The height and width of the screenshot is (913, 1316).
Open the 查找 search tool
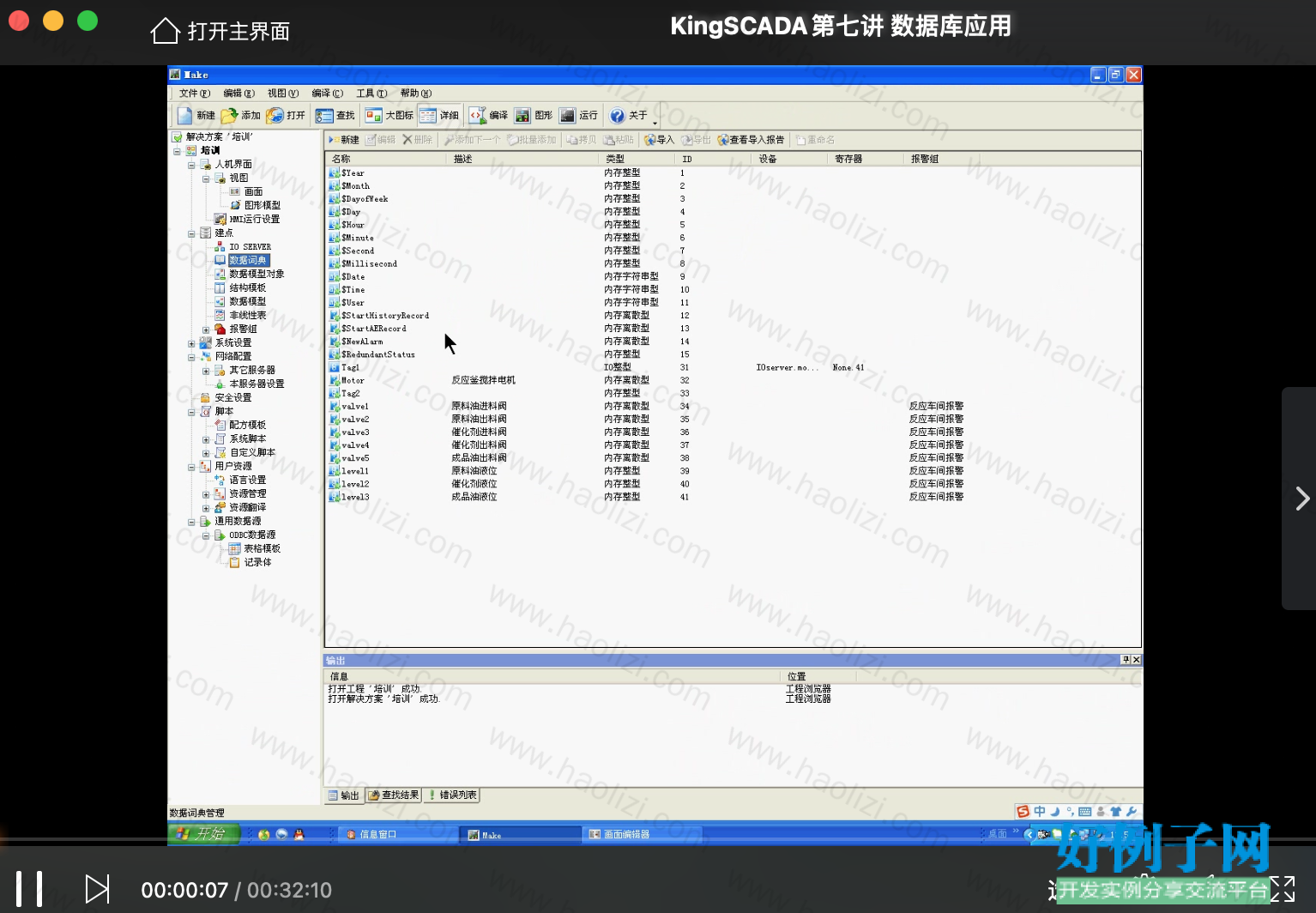point(335,115)
